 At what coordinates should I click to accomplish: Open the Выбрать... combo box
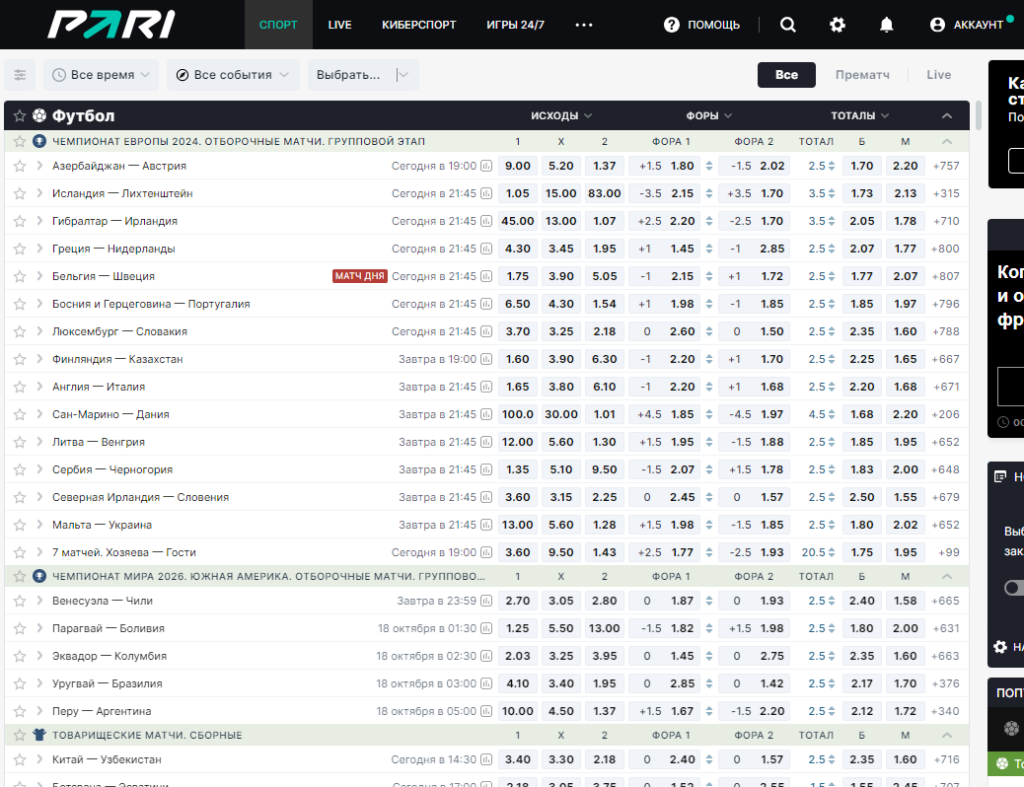[x=363, y=75]
